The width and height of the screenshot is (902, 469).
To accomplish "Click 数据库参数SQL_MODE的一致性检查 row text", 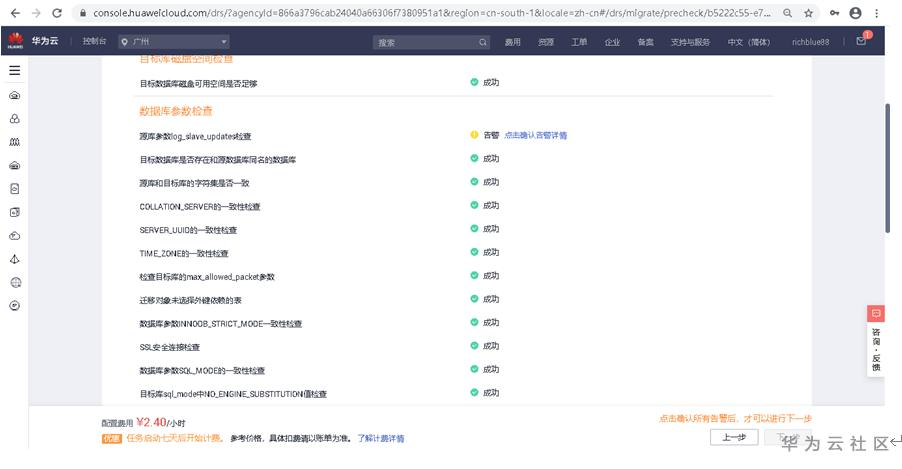I will click(x=202, y=371).
